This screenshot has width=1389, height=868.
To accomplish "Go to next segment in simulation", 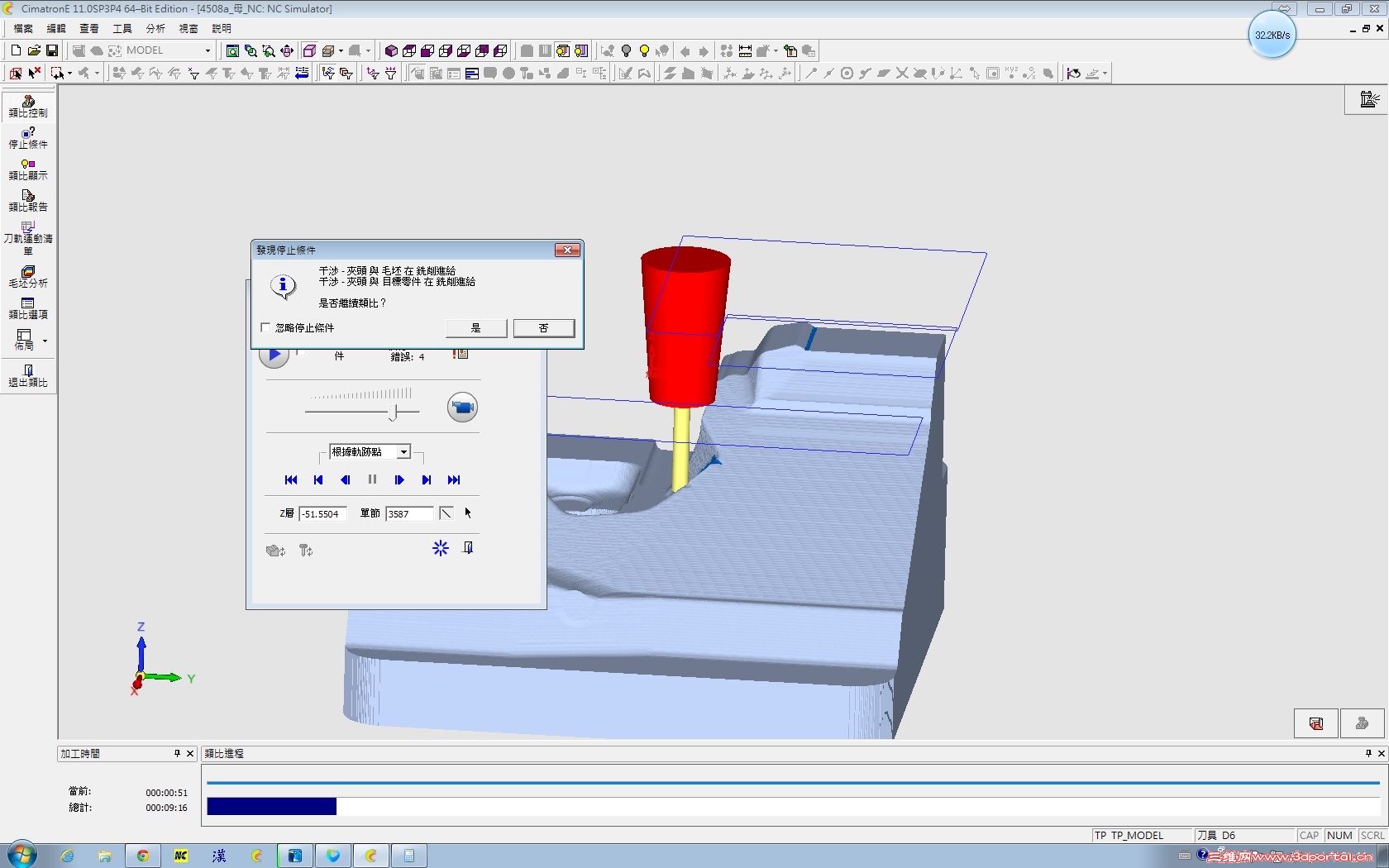I will 427,479.
